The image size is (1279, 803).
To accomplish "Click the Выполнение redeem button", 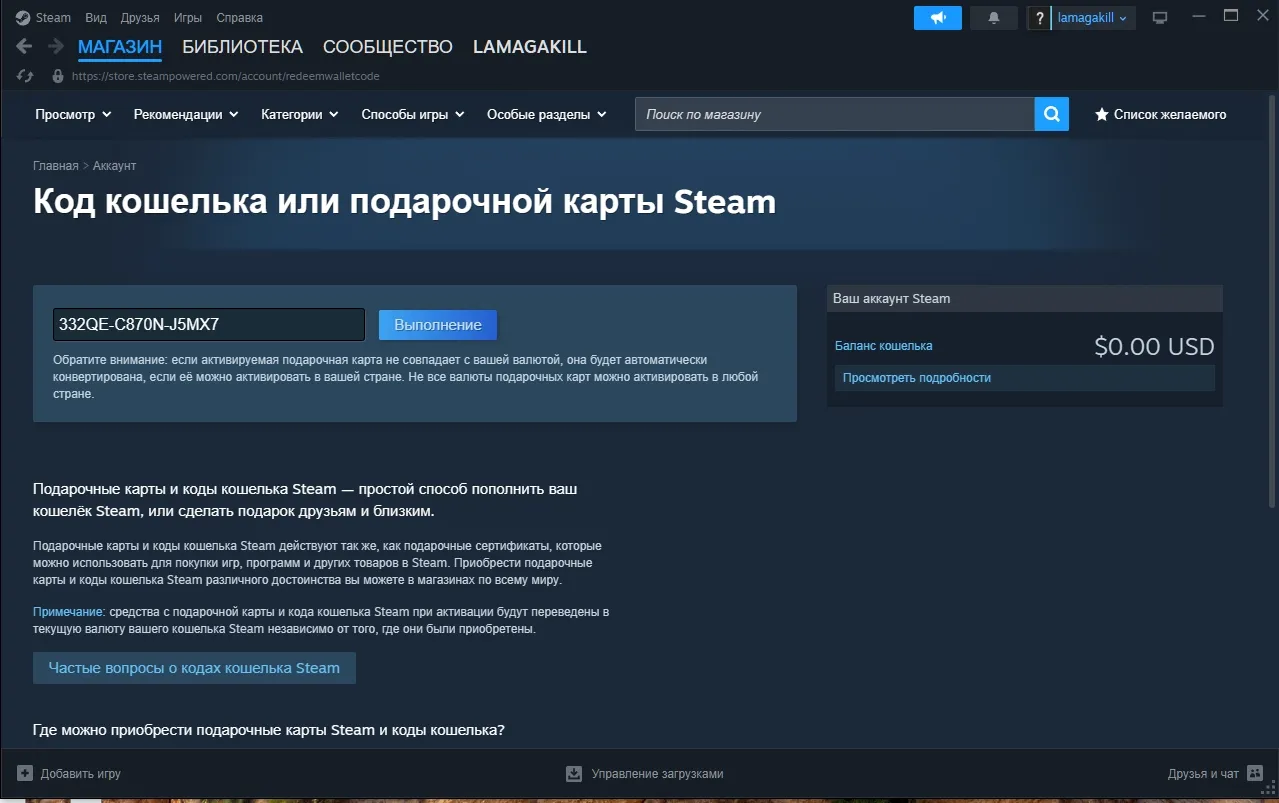I will tap(438, 325).
